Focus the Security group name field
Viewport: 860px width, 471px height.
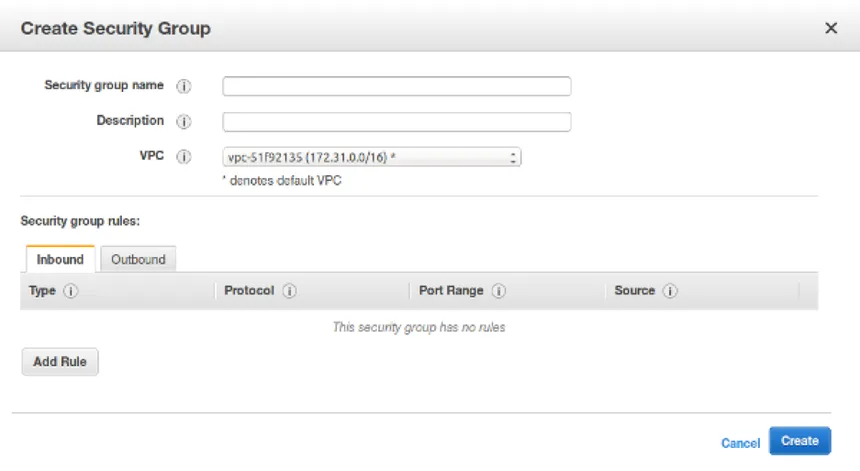[397, 86]
